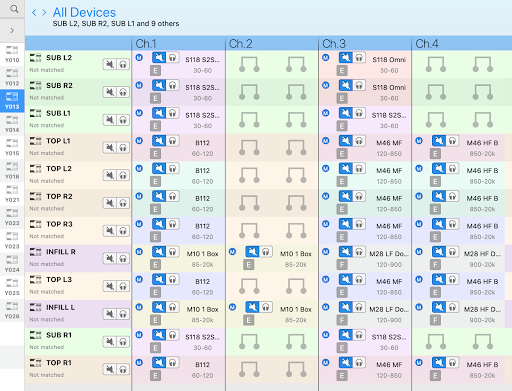The width and height of the screenshot is (512, 391).
Task: Open the search magnifier icon
Action: (14, 9)
